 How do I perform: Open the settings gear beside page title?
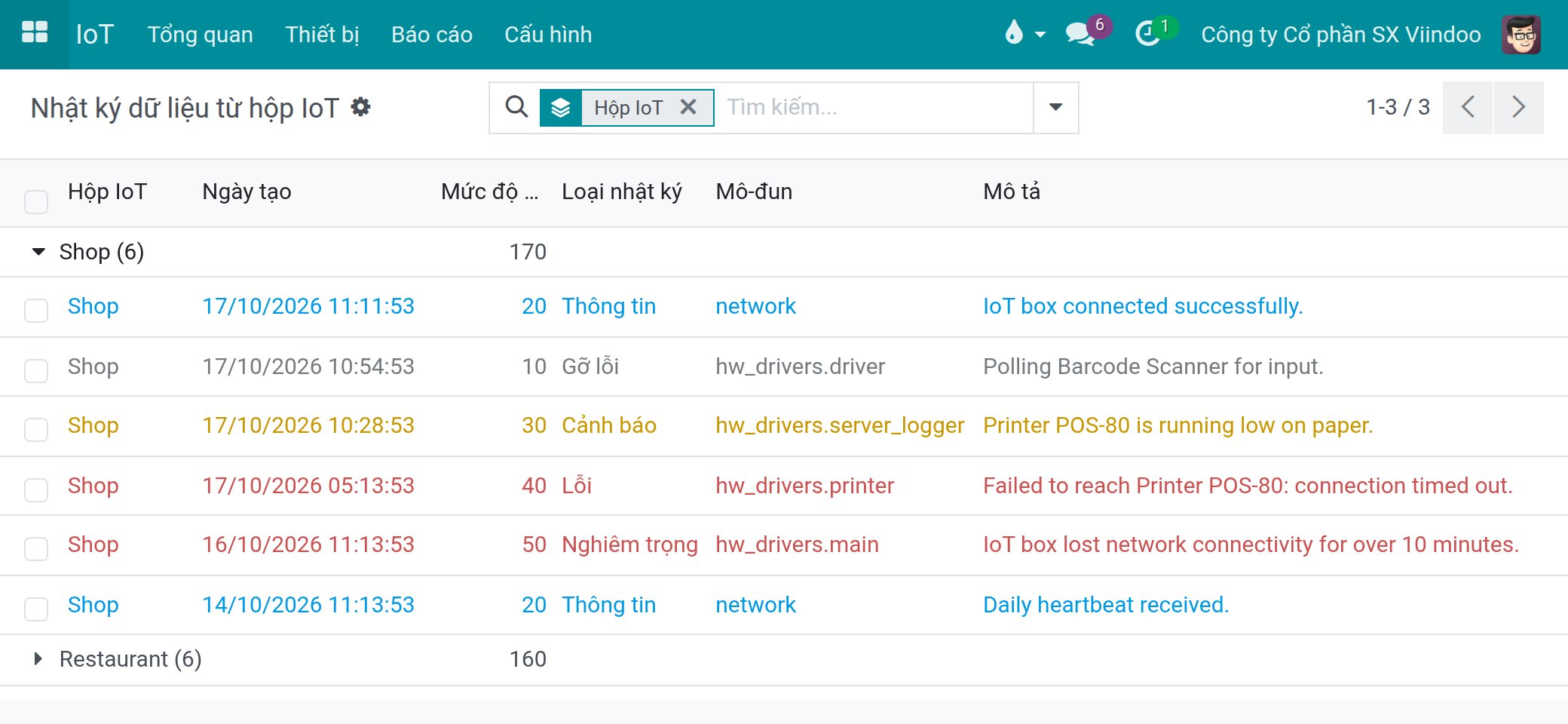tap(361, 107)
